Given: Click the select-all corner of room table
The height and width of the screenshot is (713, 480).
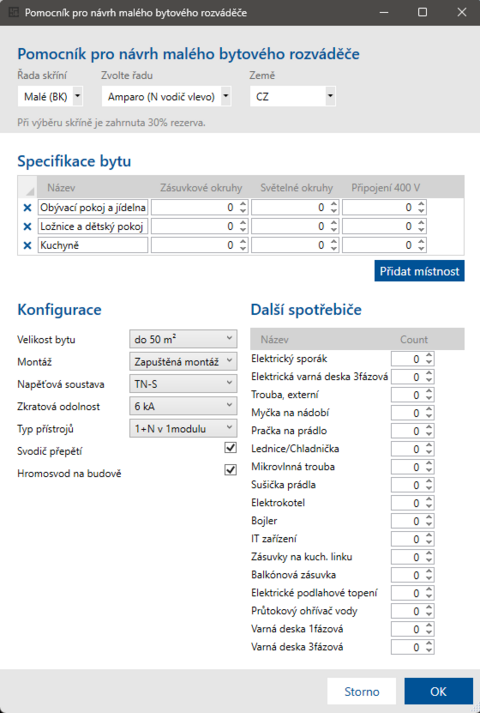Looking at the screenshot, I should [x=28, y=187].
